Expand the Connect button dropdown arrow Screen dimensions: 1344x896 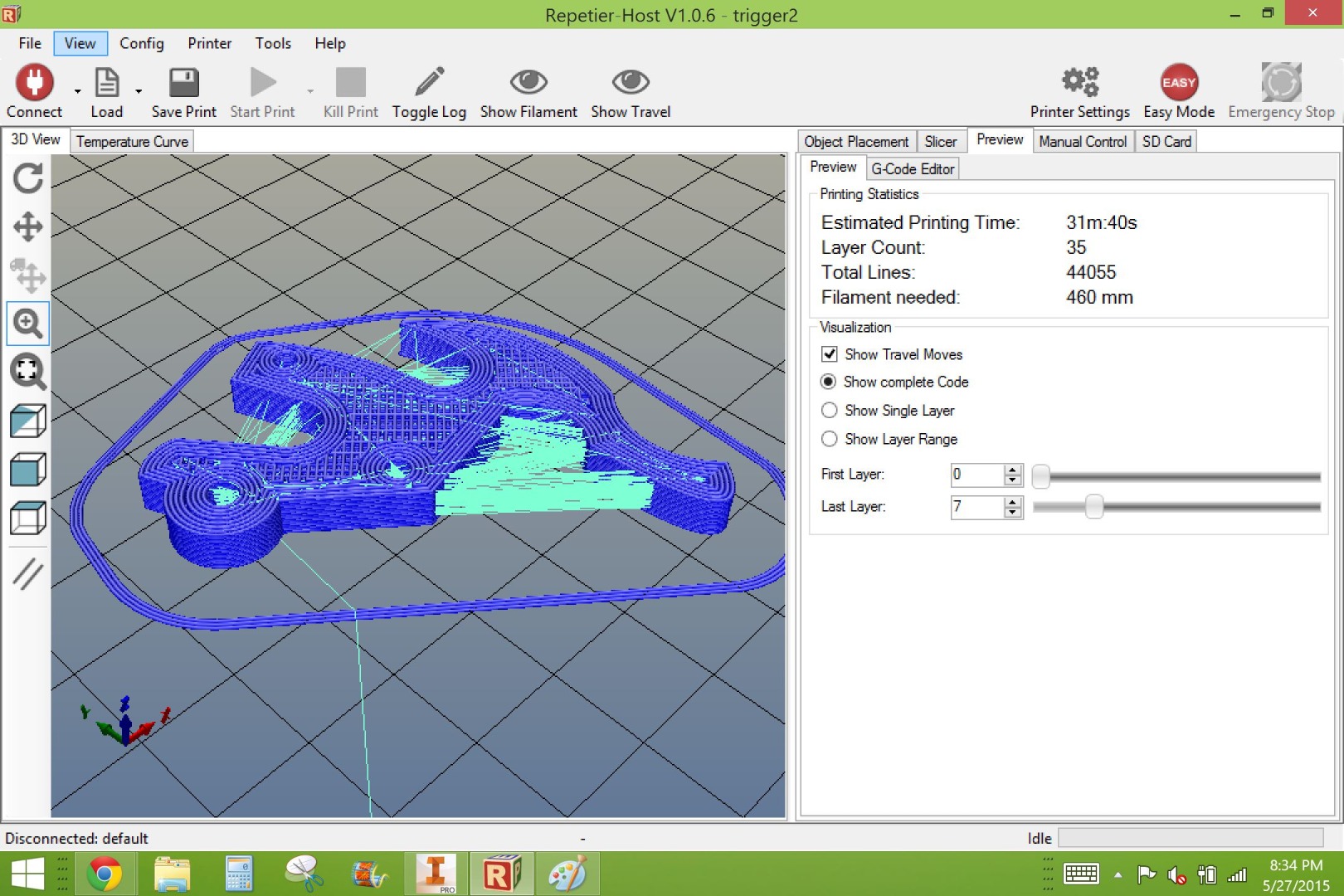pyautogui.click(x=78, y=91)
